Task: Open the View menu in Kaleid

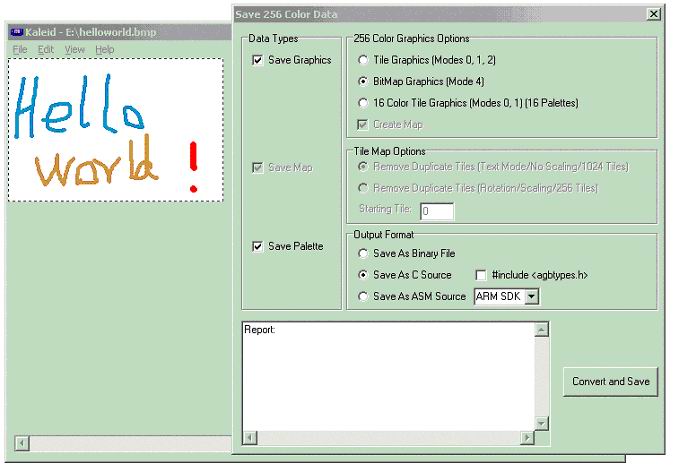Action: (75, 50)
